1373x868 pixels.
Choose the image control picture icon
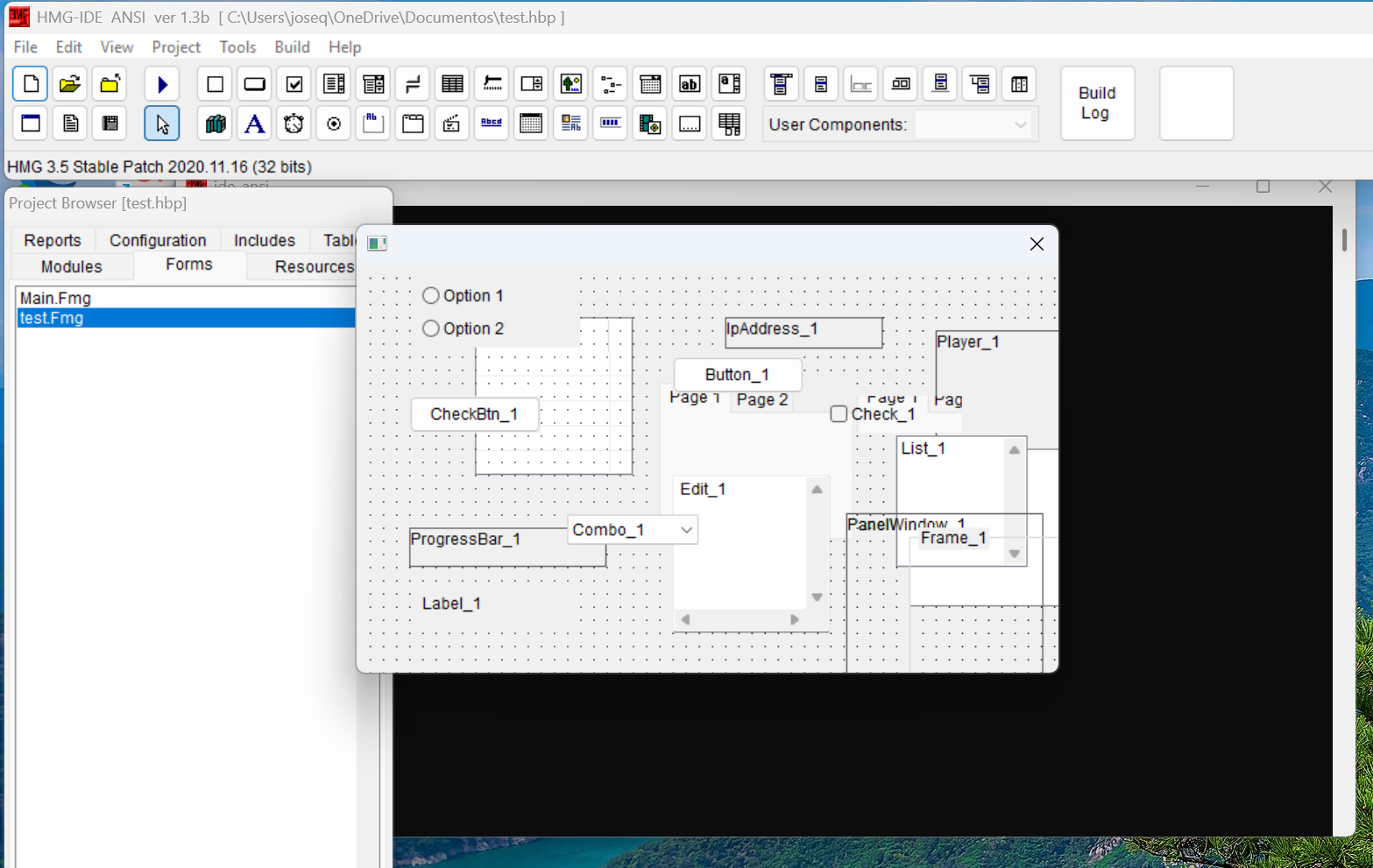[571, 85]
